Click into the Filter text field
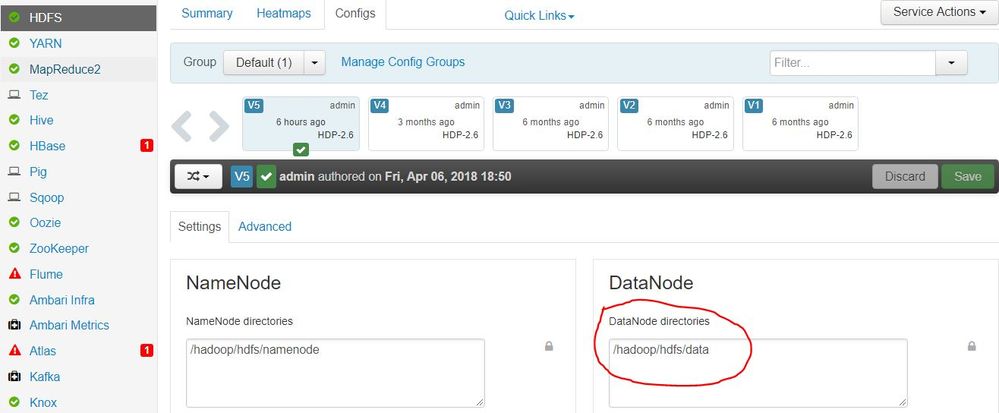 click(x=852, y=62)
